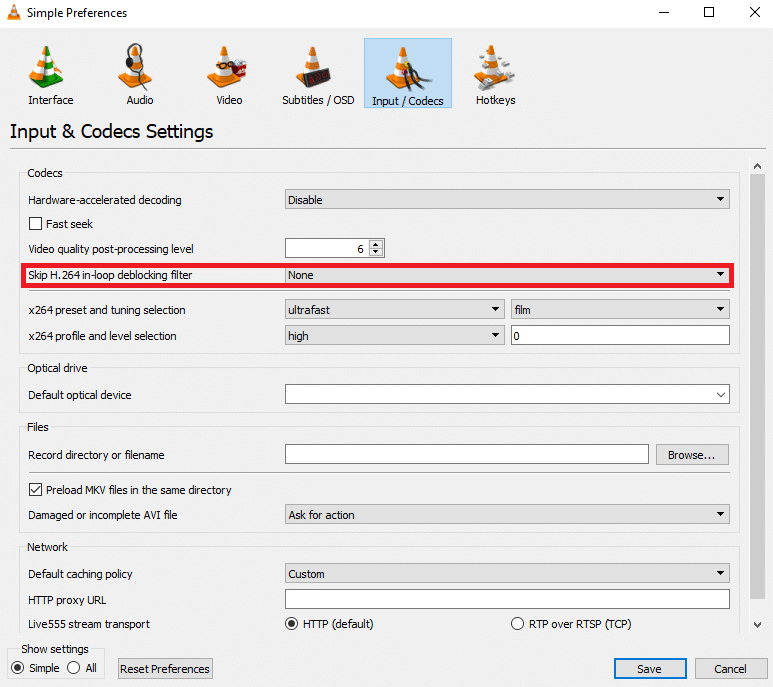Image resolution: width=773 pixels, height=687 pixels.
Task: Cancel the preferences dialog
Action: point(731,669)
